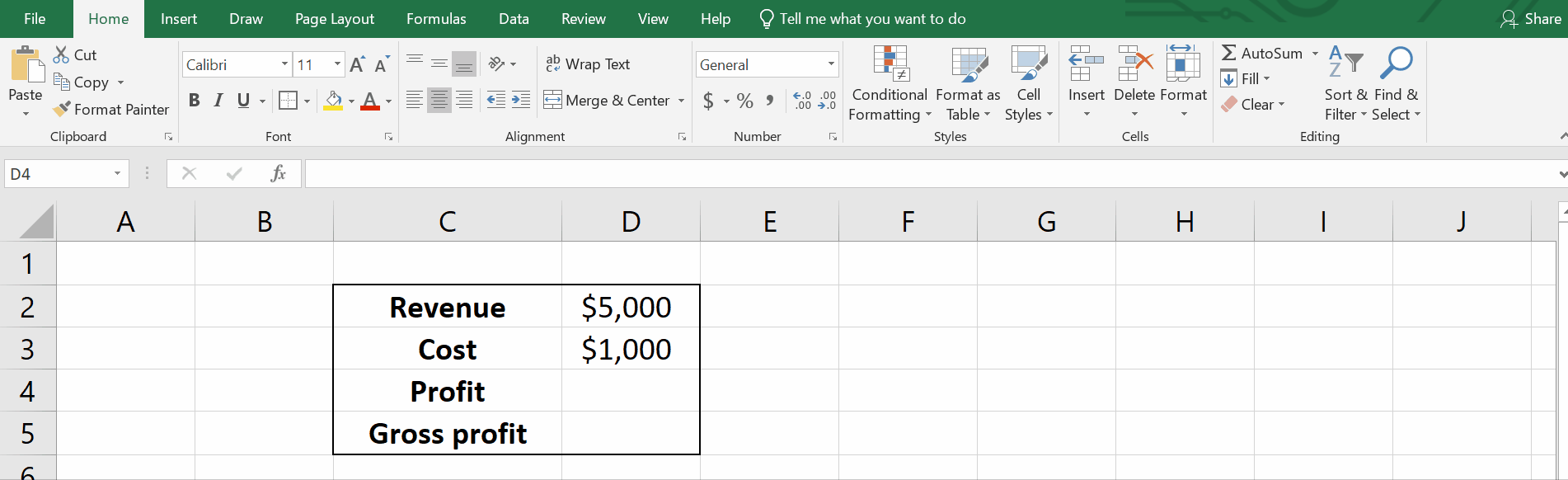
Task: Click the Orientation text angle icon
Action: click(x=496, y=64)
